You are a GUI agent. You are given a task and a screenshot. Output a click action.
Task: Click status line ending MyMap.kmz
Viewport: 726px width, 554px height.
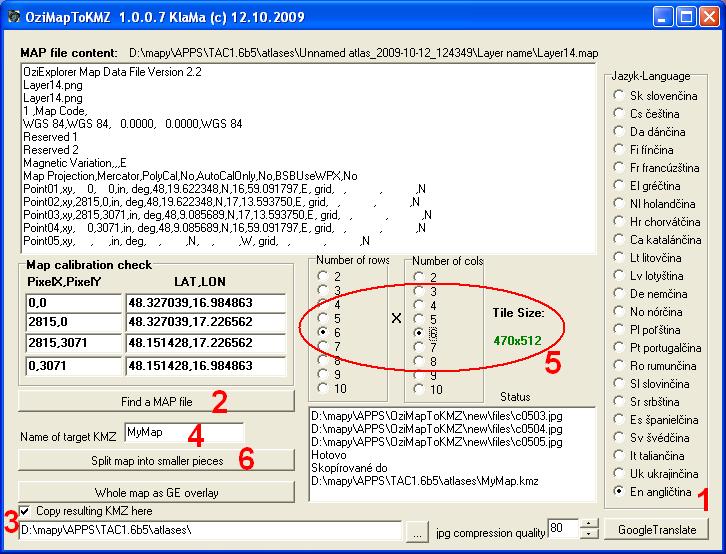tap(425, 481)
